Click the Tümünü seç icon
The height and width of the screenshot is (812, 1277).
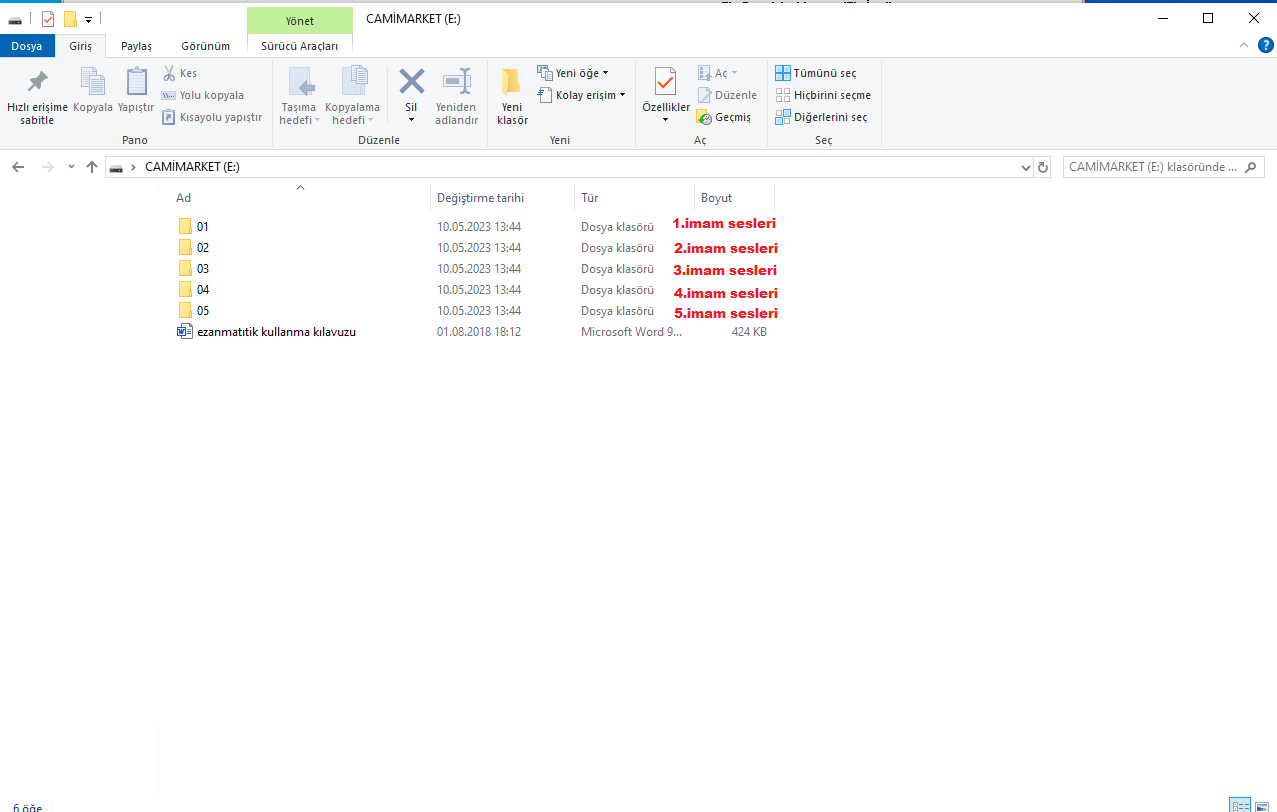pos(783,73)
